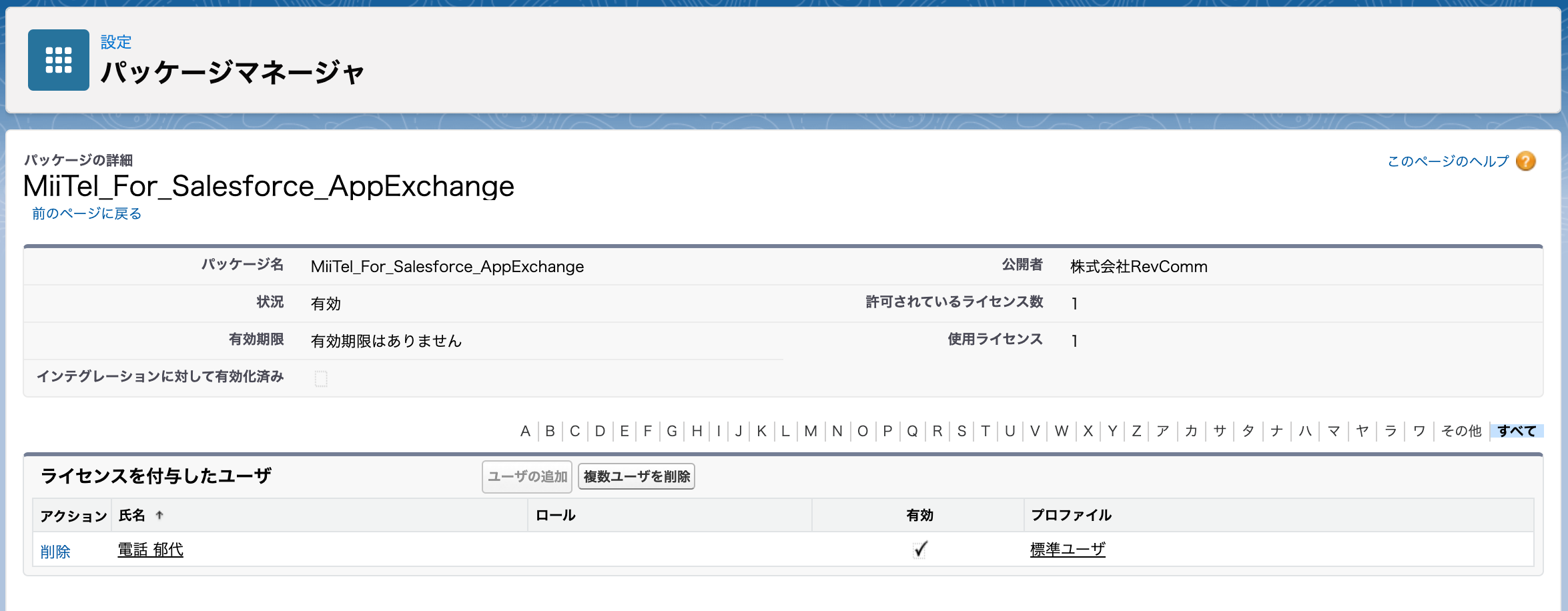Go back via 前のページに戻る link
Screen dimensions: 1568x611
(x=87, y=213)
